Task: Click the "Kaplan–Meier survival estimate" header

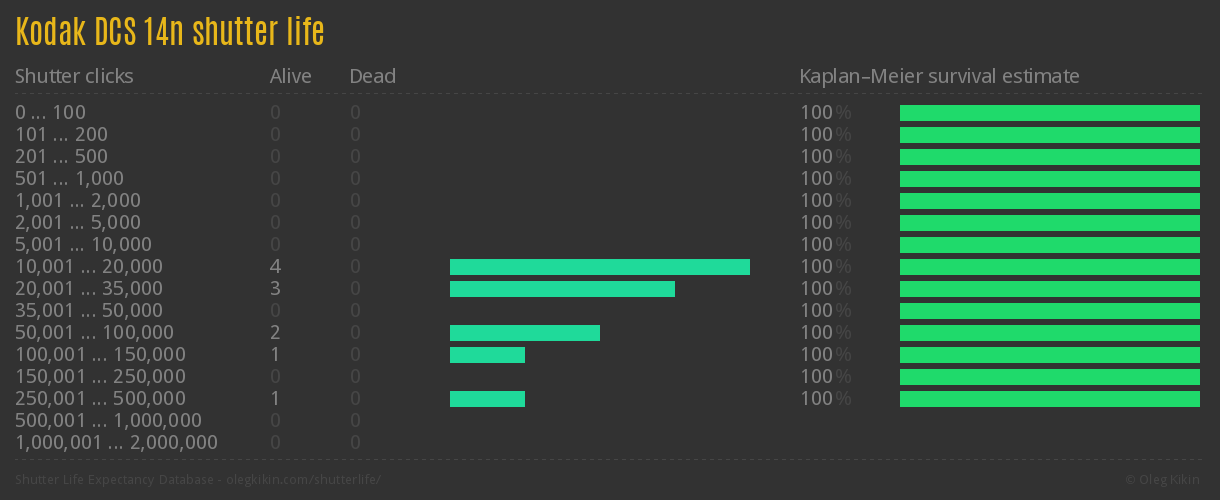Action: pos(939,76)
